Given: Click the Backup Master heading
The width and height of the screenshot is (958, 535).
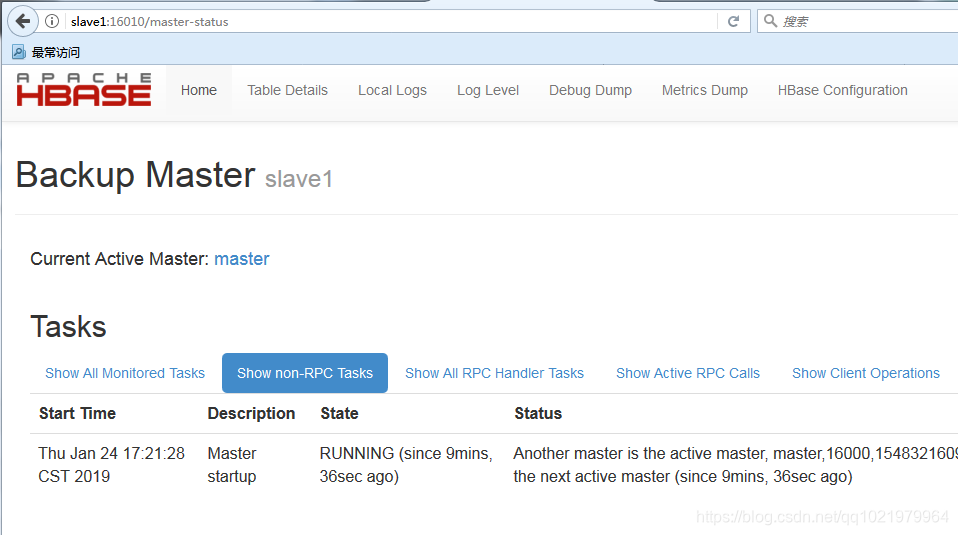Looking at the screenshot, I should click(135, 176).
